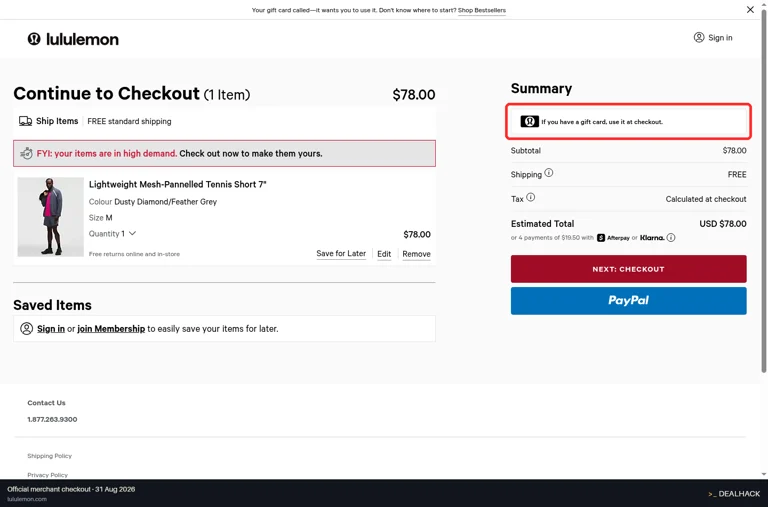
Task: Click the Sign in profile icon in header
Action: [x=699, y=37]
